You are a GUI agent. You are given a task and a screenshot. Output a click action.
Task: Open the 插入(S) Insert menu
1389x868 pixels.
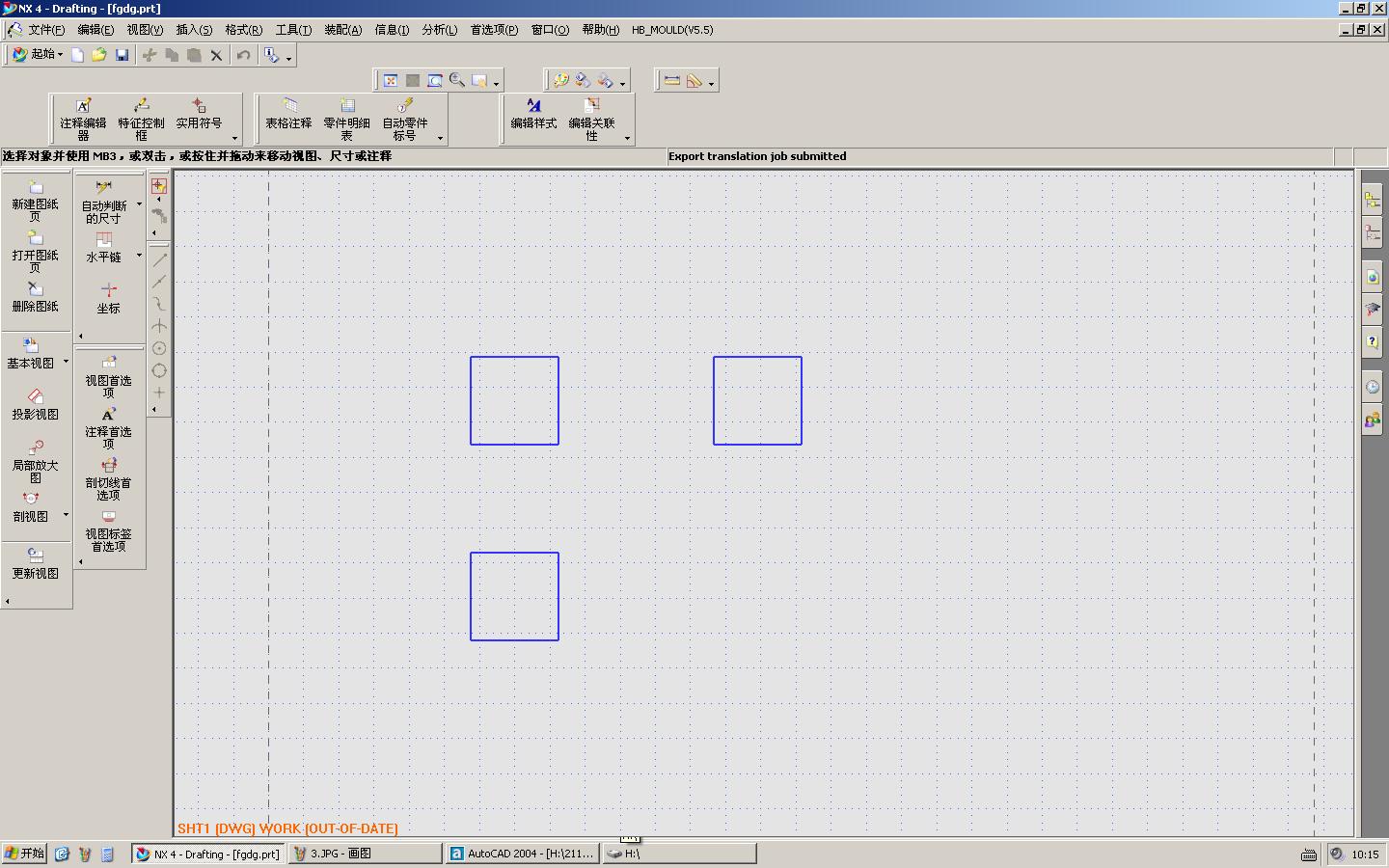coord(194,30)
